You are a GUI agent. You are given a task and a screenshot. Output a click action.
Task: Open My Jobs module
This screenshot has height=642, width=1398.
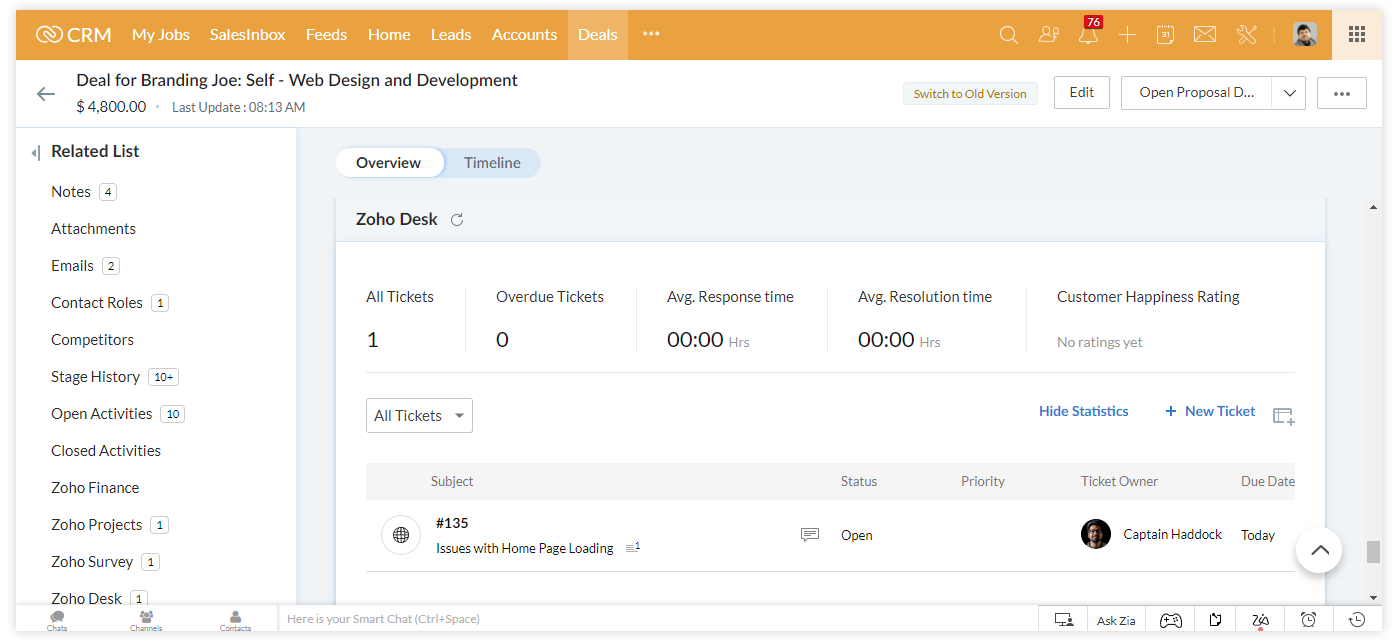click(161, 35)
